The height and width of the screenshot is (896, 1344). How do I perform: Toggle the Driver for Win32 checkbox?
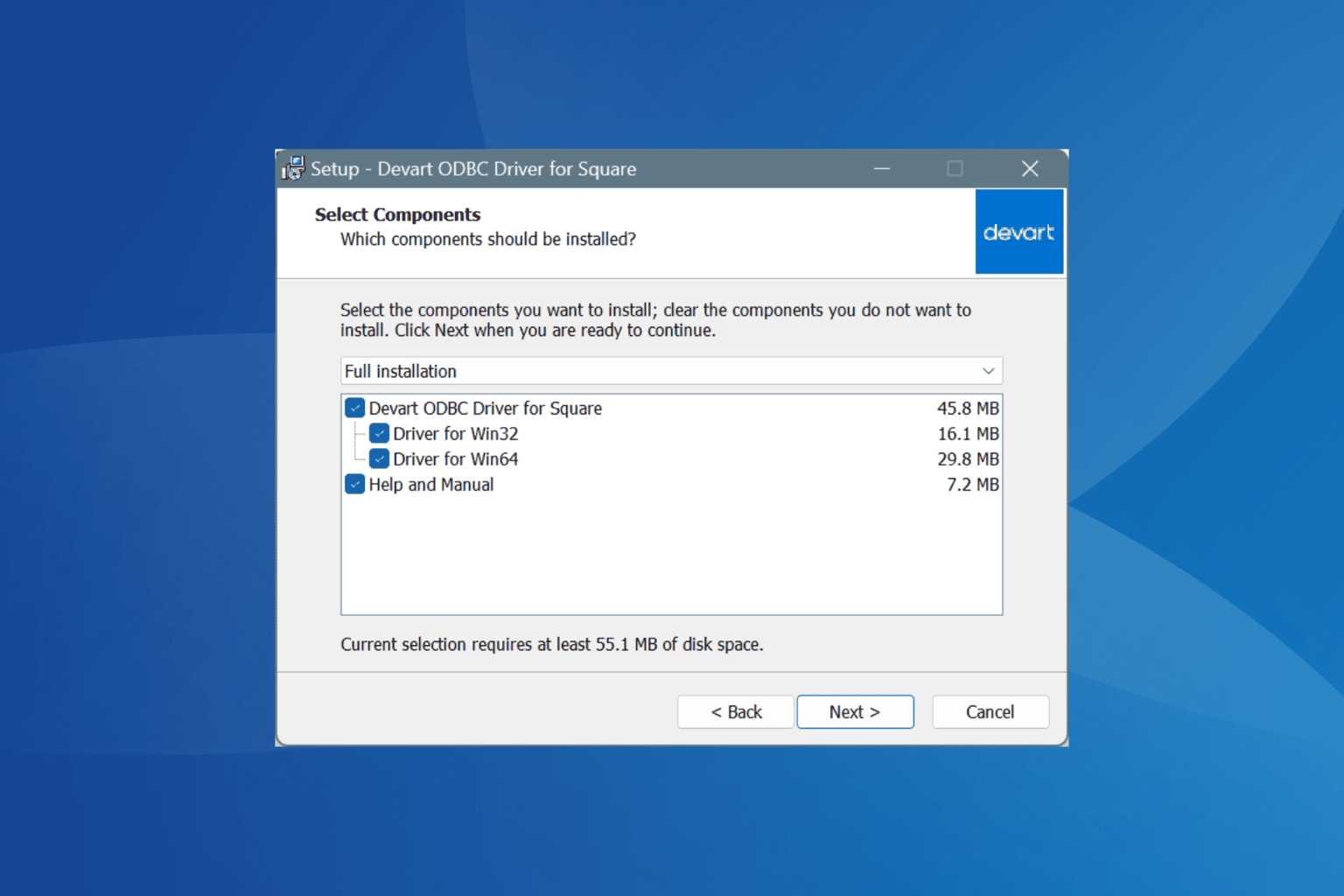[x=379, y=433]
